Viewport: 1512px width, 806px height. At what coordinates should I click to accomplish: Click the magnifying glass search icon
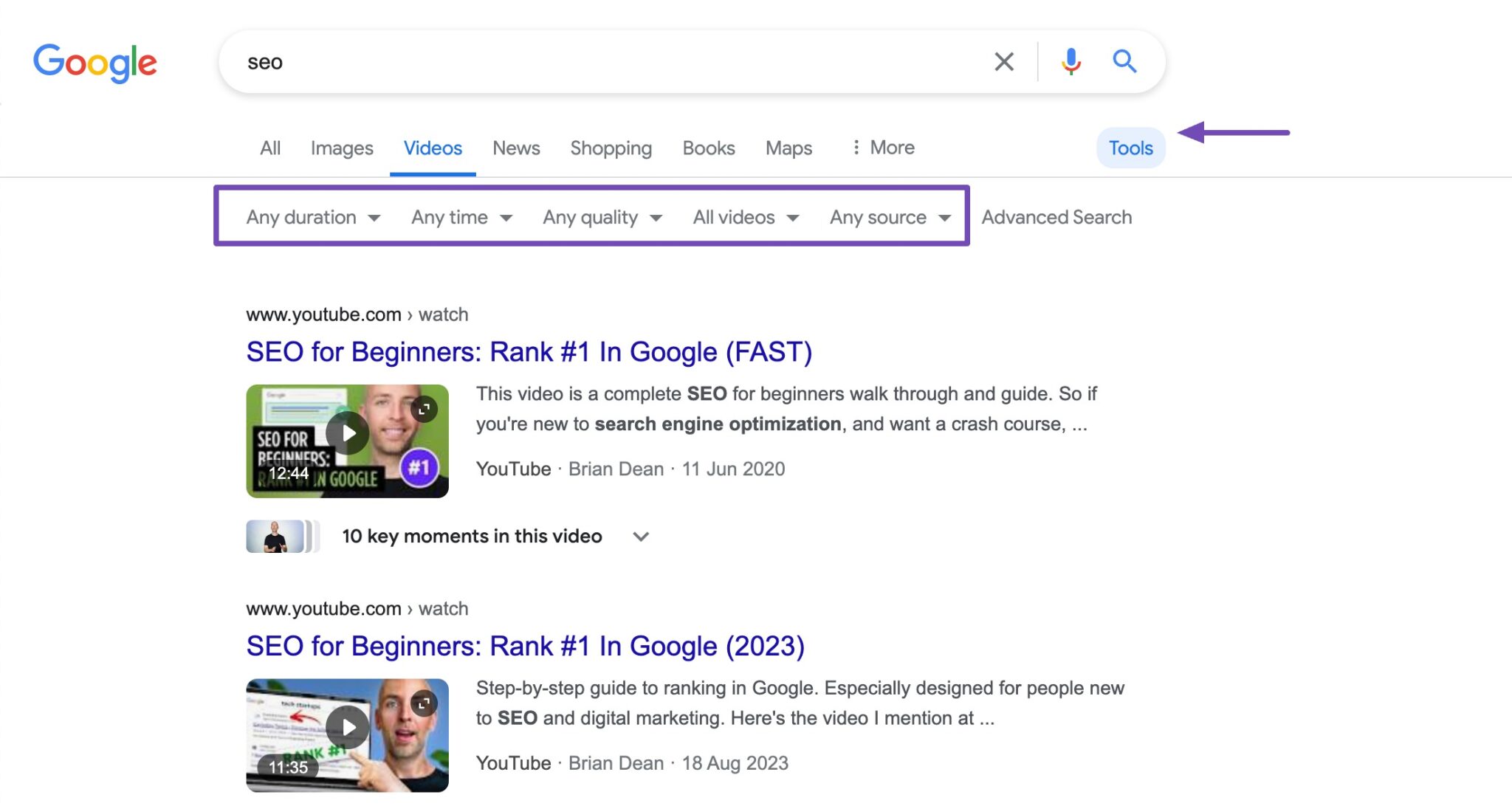pos(1124,61)
